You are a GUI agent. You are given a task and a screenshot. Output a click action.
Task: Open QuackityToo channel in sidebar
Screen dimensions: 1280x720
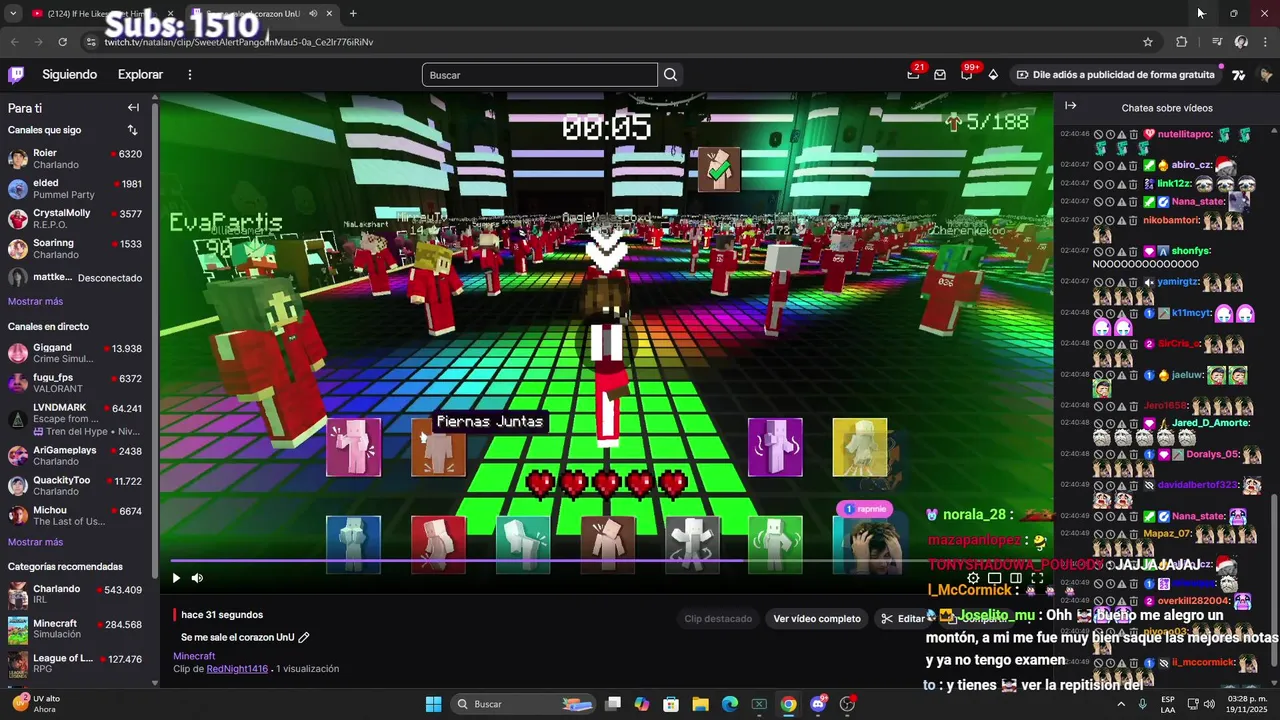click(76, 486)
